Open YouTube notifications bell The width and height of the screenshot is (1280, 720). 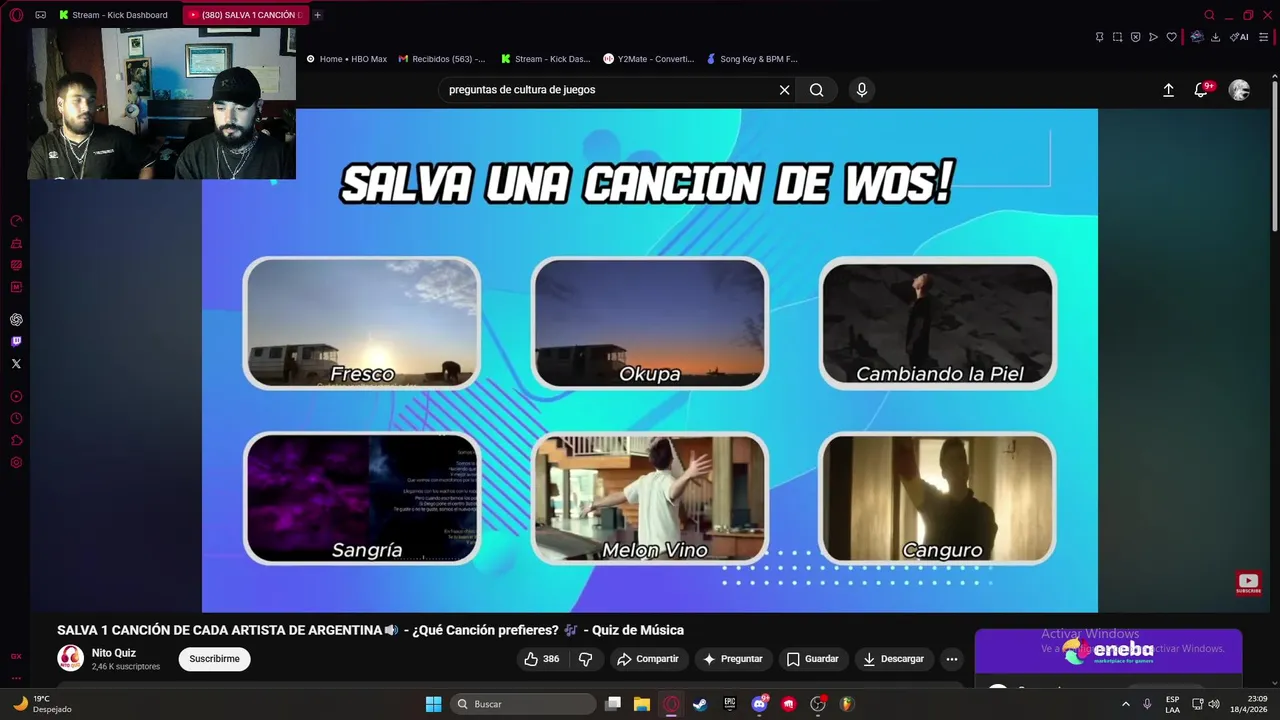1202,90
